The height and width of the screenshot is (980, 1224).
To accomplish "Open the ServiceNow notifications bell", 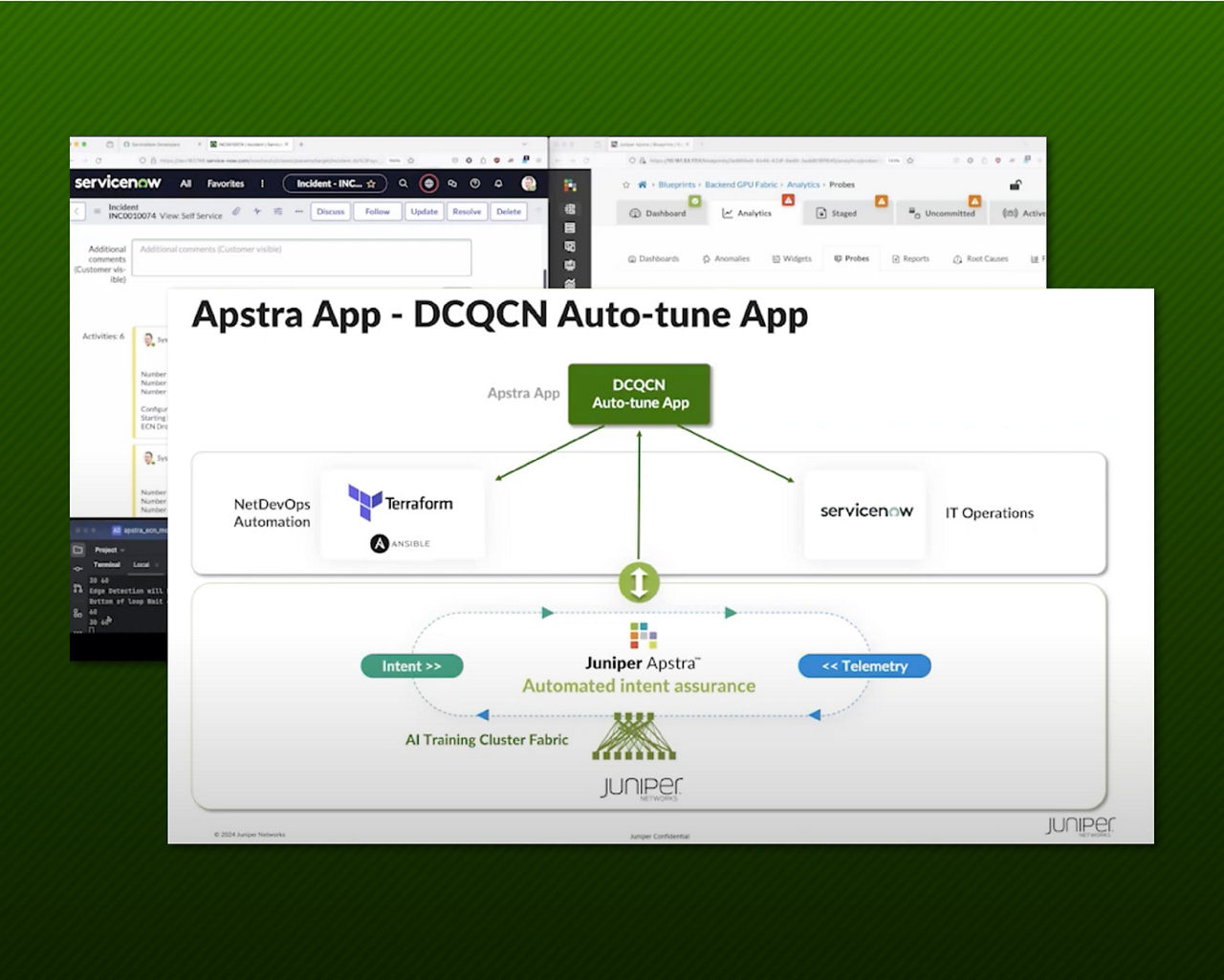I will pos(499,183).
